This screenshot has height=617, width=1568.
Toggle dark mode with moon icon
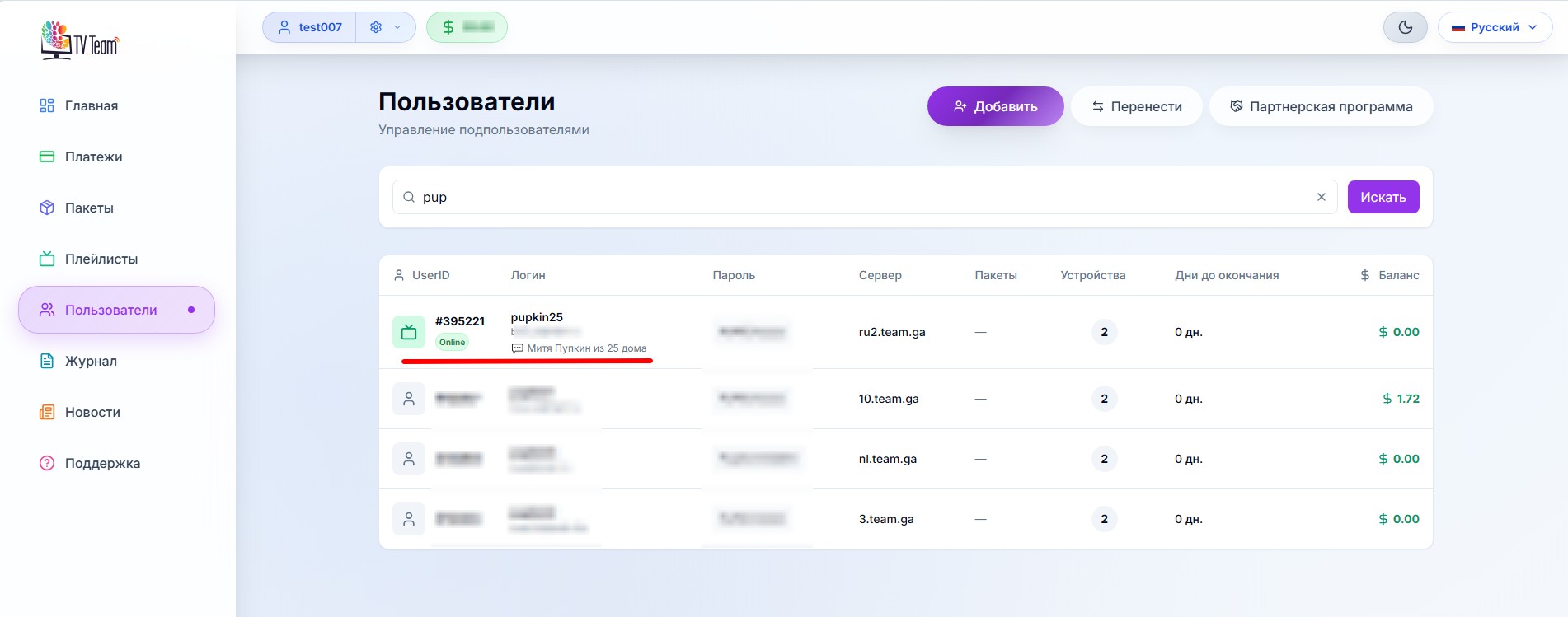1405,27
